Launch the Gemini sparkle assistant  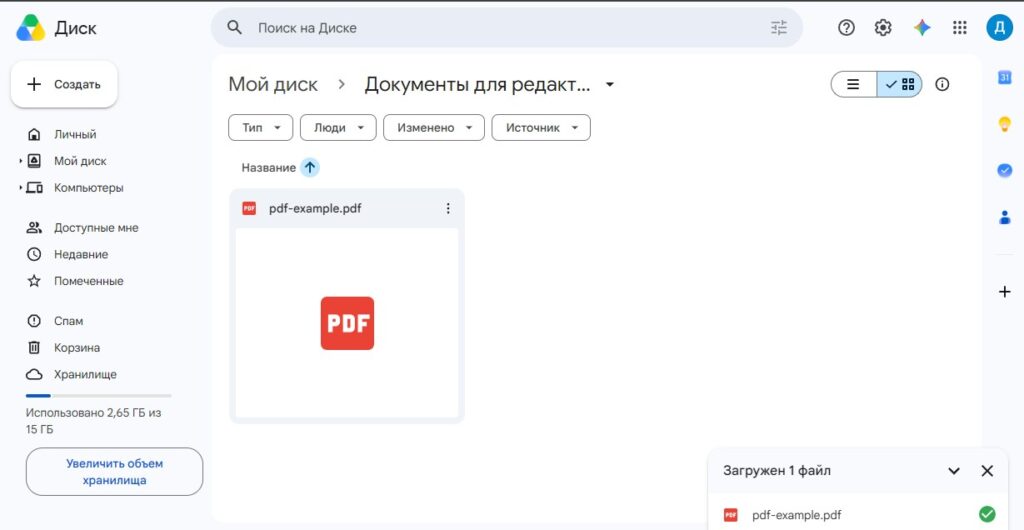pyautogui.click(x=922, y=27)
